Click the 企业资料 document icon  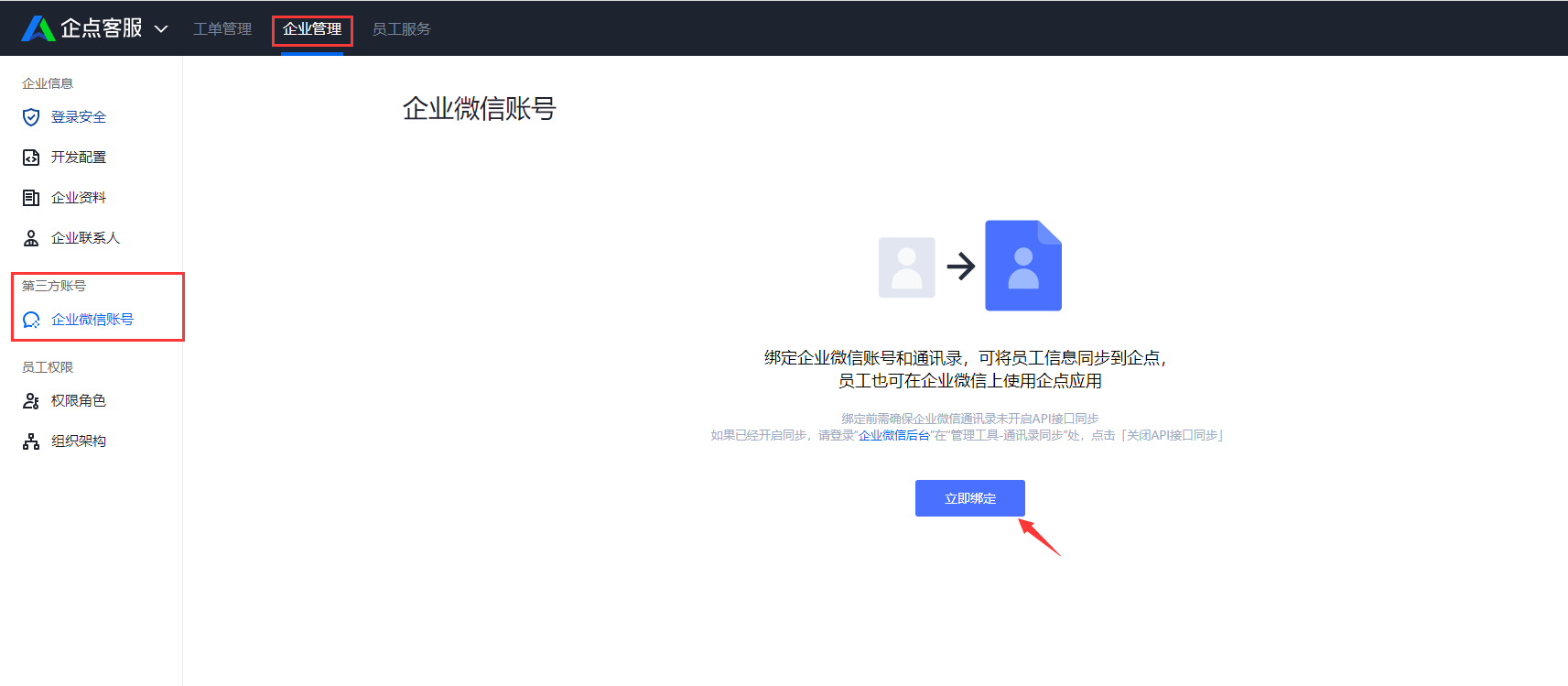[31, 198]
